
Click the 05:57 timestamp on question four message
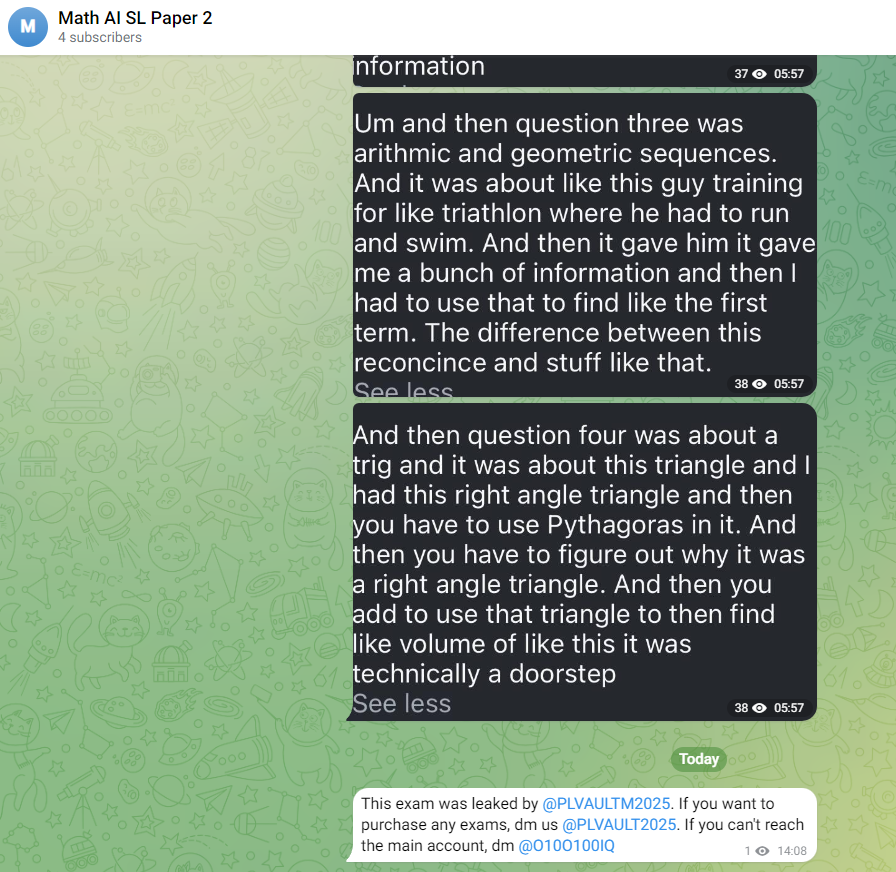click(789, 708)
